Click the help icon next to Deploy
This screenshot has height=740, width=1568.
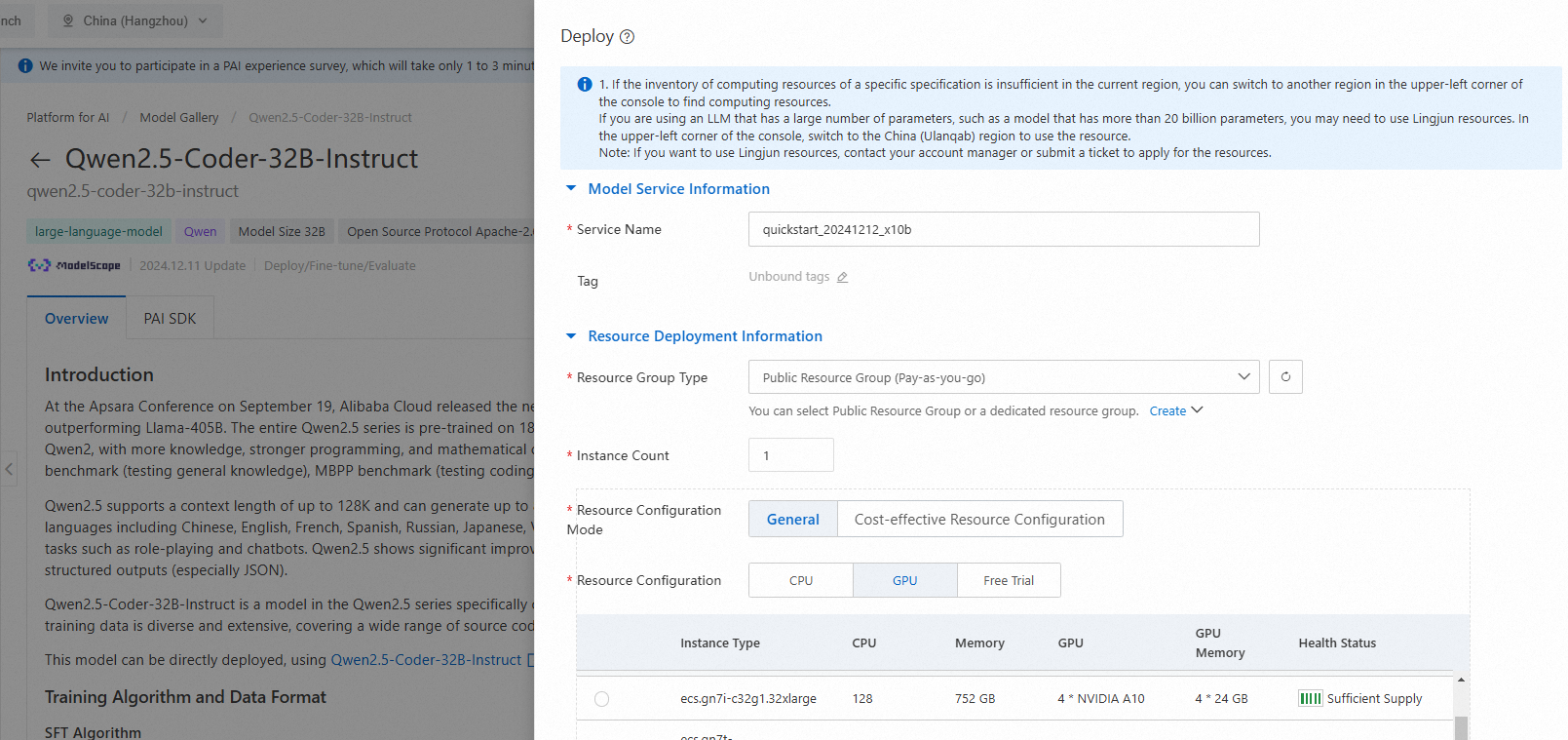(x=628, y=37)
